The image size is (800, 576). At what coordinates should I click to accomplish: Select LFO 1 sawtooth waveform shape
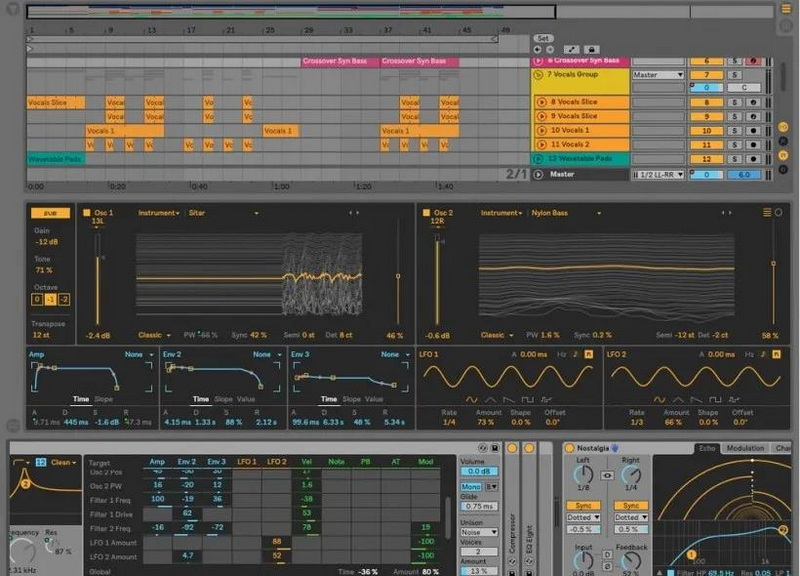coord(509,399)
